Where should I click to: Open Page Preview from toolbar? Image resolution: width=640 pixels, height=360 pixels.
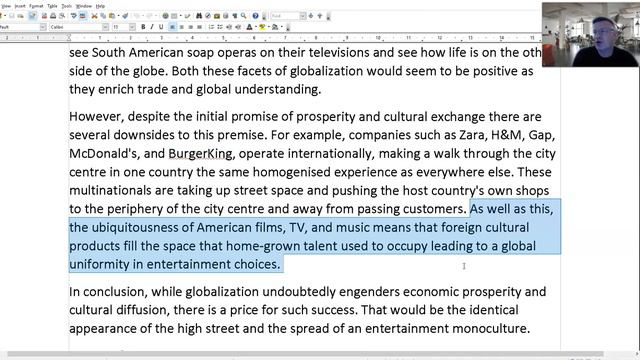point(62,16)
